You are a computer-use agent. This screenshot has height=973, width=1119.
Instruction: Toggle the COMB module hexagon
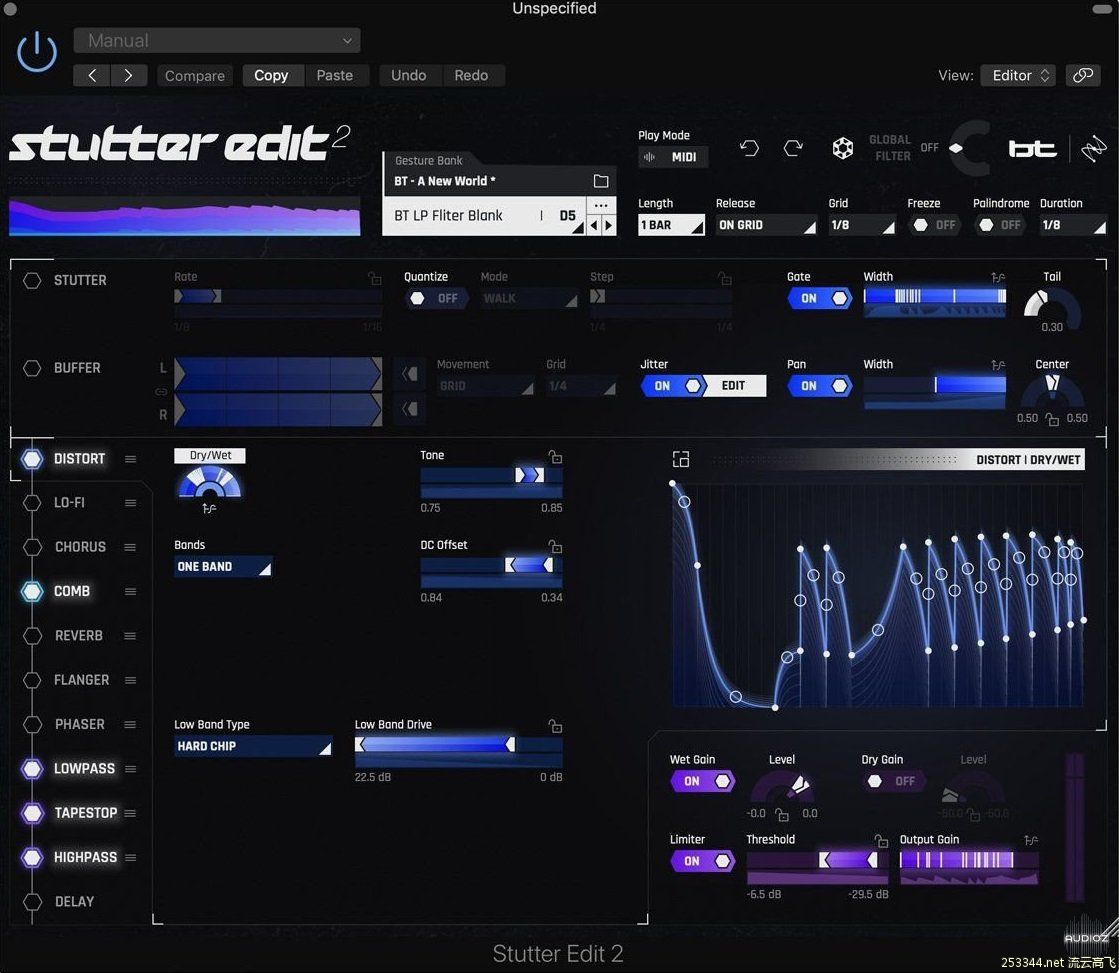pos(32,591)
